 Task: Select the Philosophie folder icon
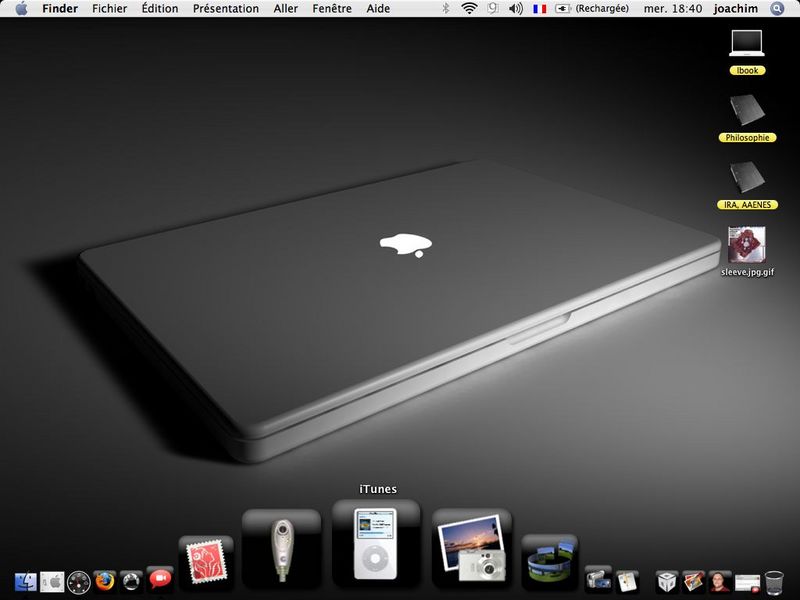coord(747,110)
